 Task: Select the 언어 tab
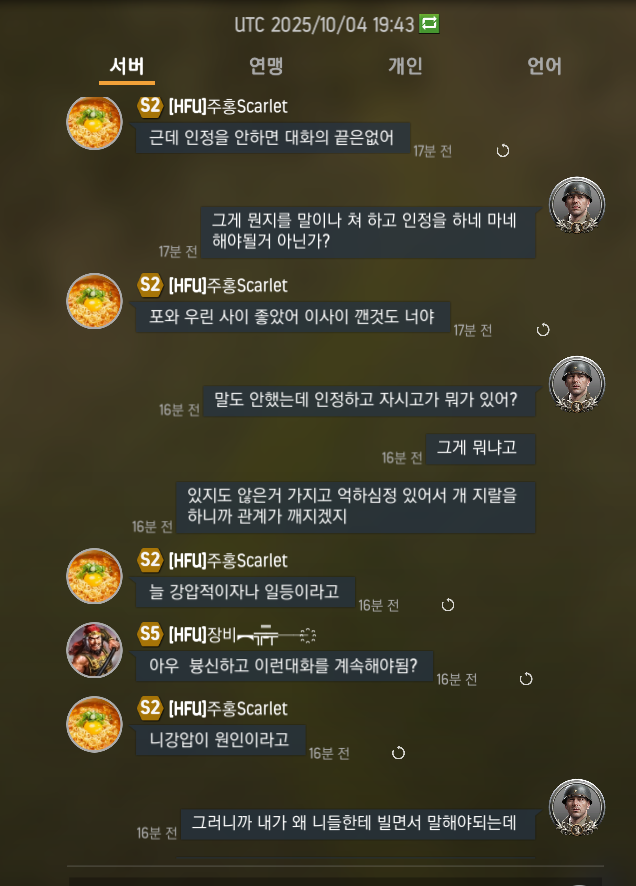pyautogui.click(x=544, y=66)
